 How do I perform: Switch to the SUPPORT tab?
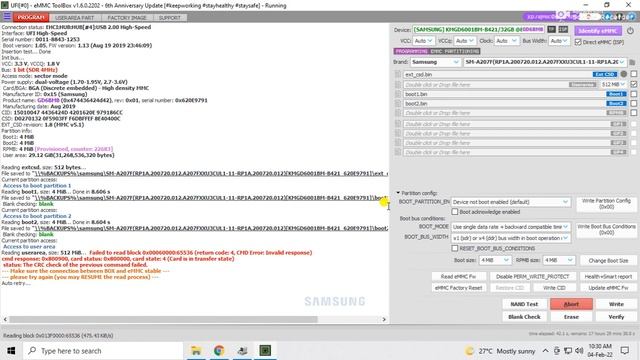tap(169, 18)
